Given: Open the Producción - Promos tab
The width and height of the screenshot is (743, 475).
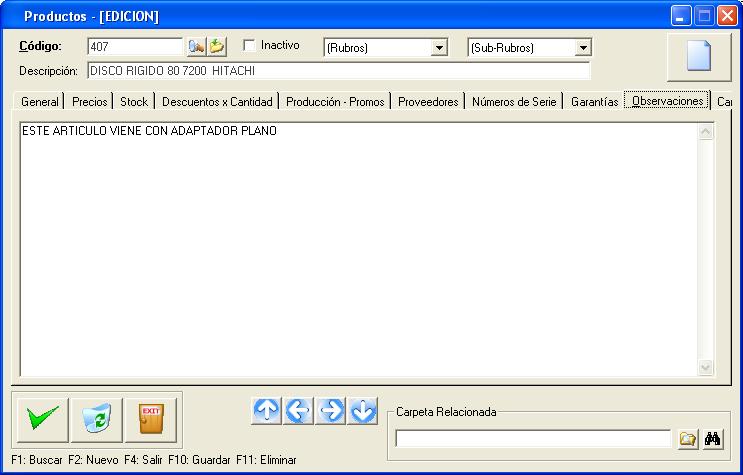Looking at the screenshot, I should [335, 101].
